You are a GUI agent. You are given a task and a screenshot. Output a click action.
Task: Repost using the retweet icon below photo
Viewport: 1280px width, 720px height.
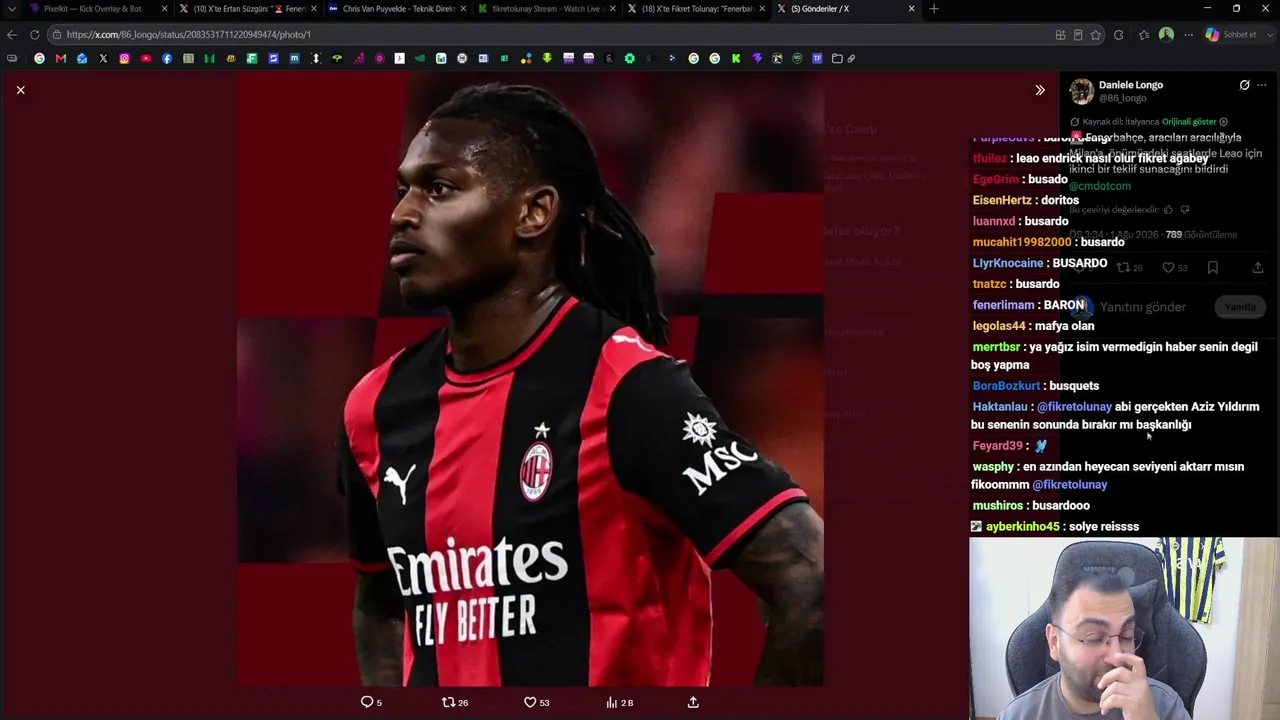tap(455, 703)
